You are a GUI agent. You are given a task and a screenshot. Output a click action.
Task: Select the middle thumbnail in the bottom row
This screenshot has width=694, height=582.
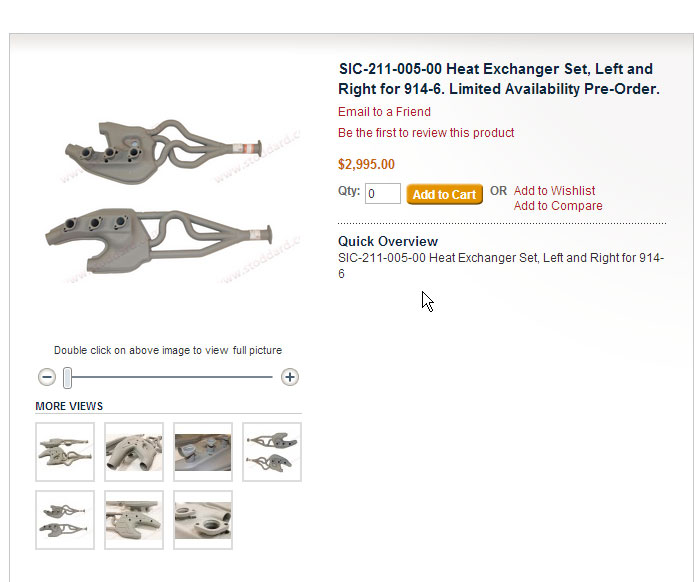(134, 520)
